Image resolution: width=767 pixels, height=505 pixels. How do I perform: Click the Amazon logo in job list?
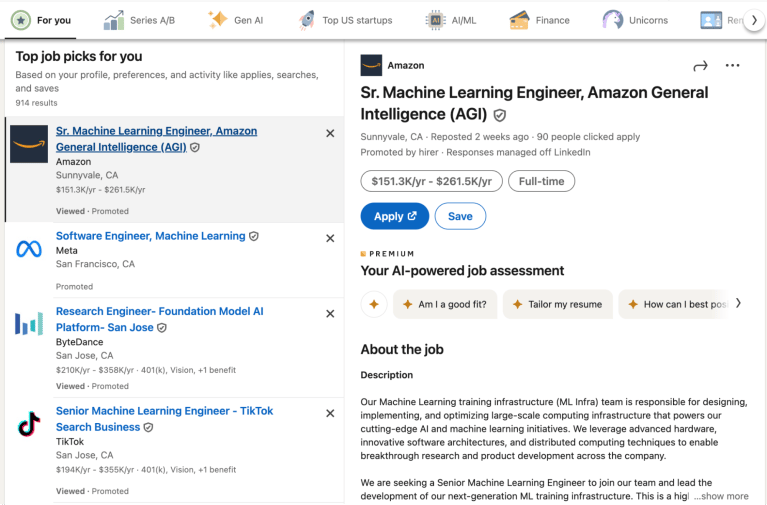(x=29, y=144)
